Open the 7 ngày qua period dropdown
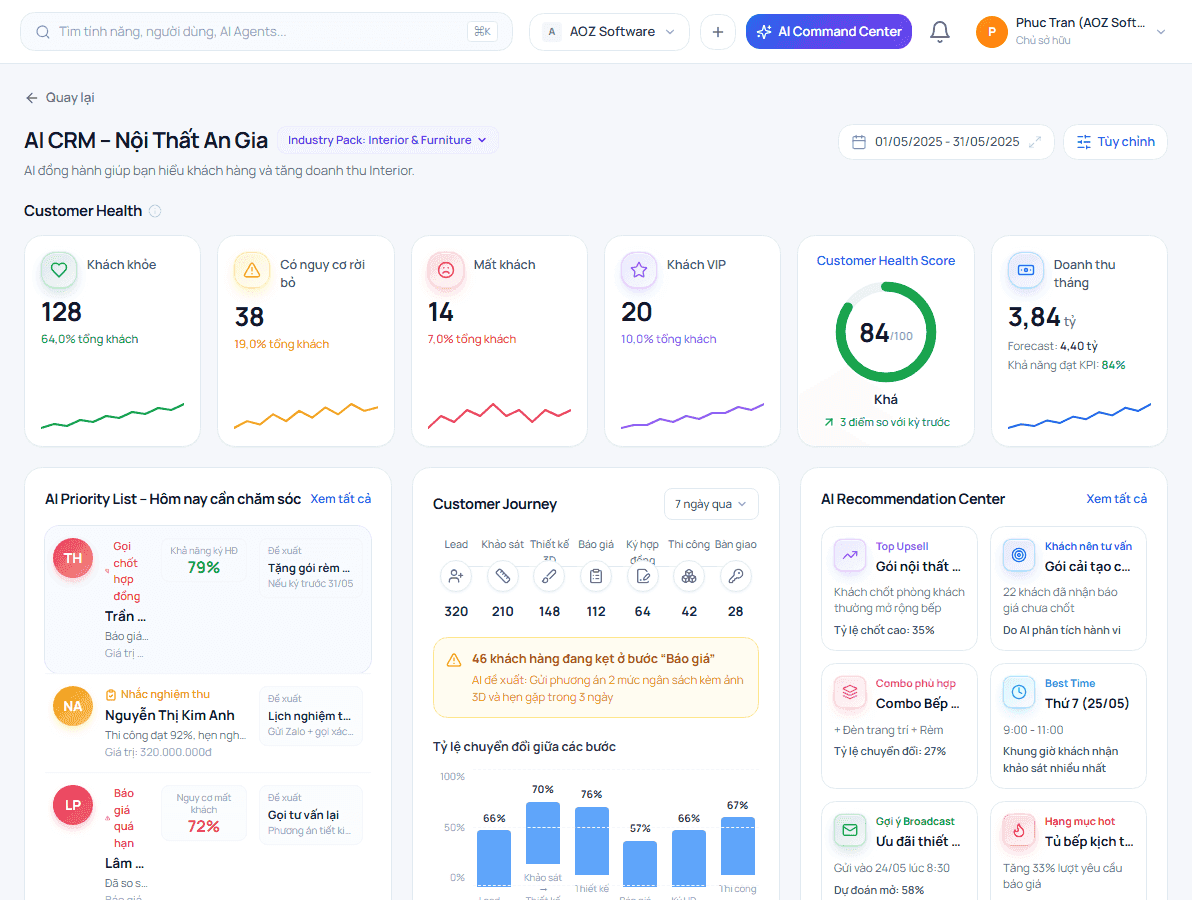Viewport: 1192px width, 900px height. click(x=711, y=504)
